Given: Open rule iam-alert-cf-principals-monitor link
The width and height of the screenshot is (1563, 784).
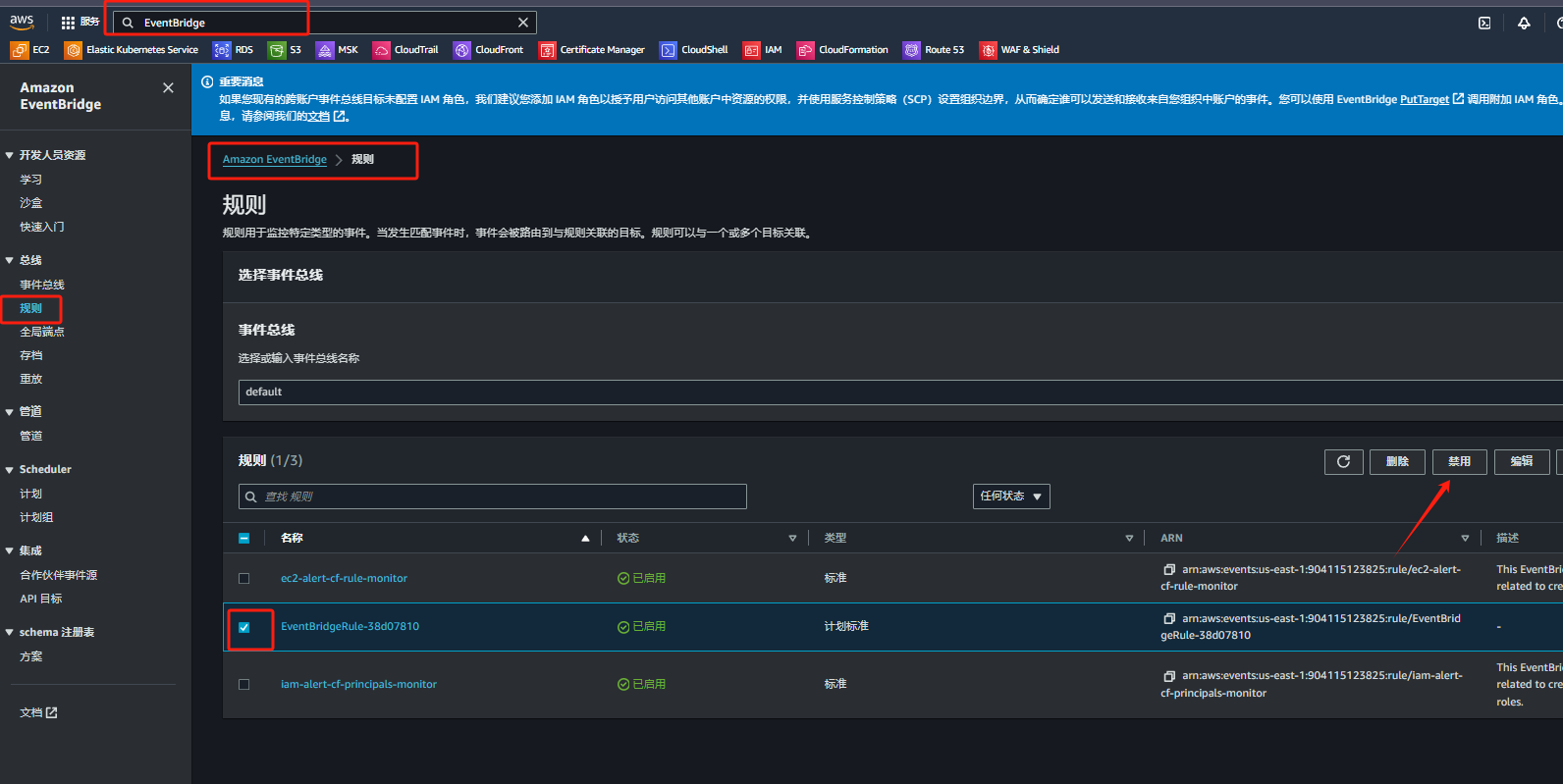Looking at the screenshot, I should (x=358, y=685).
